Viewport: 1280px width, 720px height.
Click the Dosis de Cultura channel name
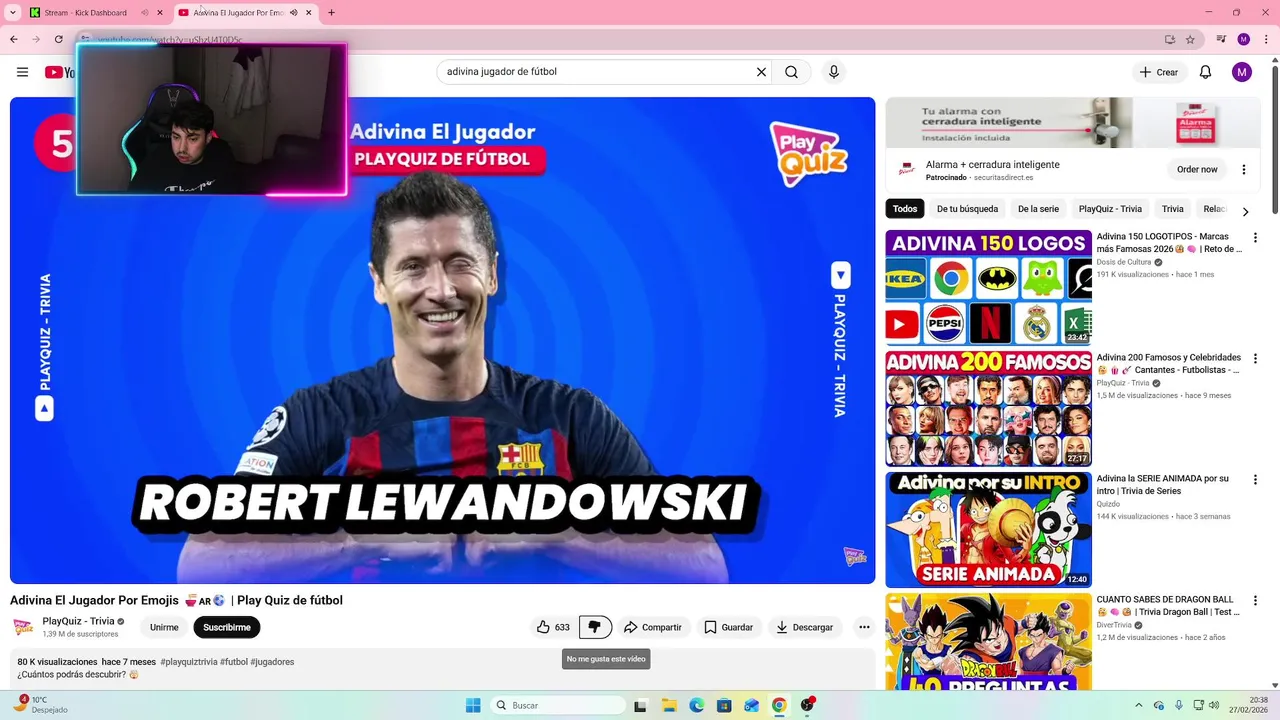(1124, 262)
